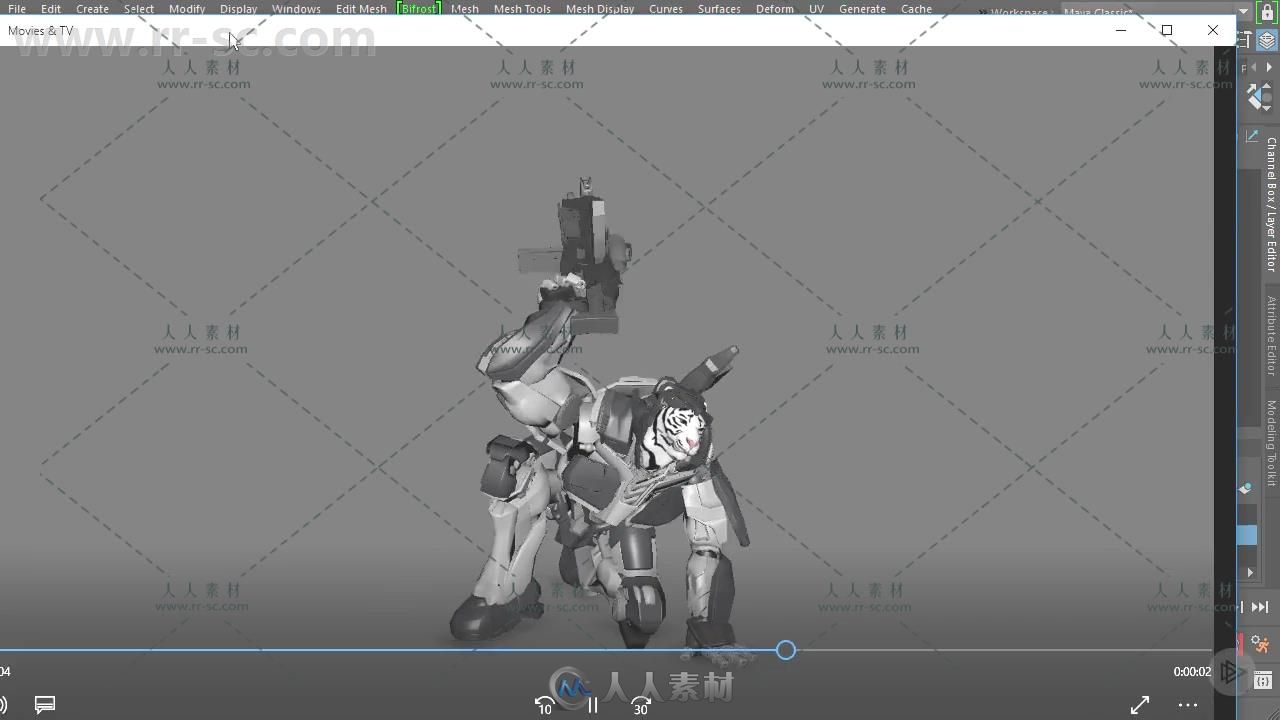
Task: Expand the Workspace dropdown arrow
Action: coord(1244,12)
